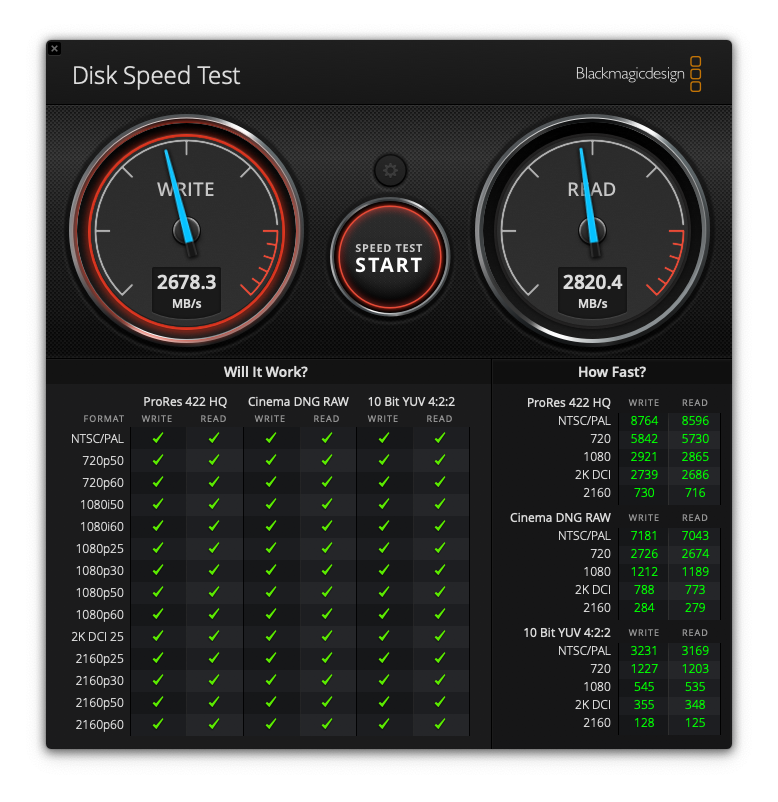The image size is (778, 802).
Task: Select the NTSC/PAL format row label
Action: coord(97,439)
